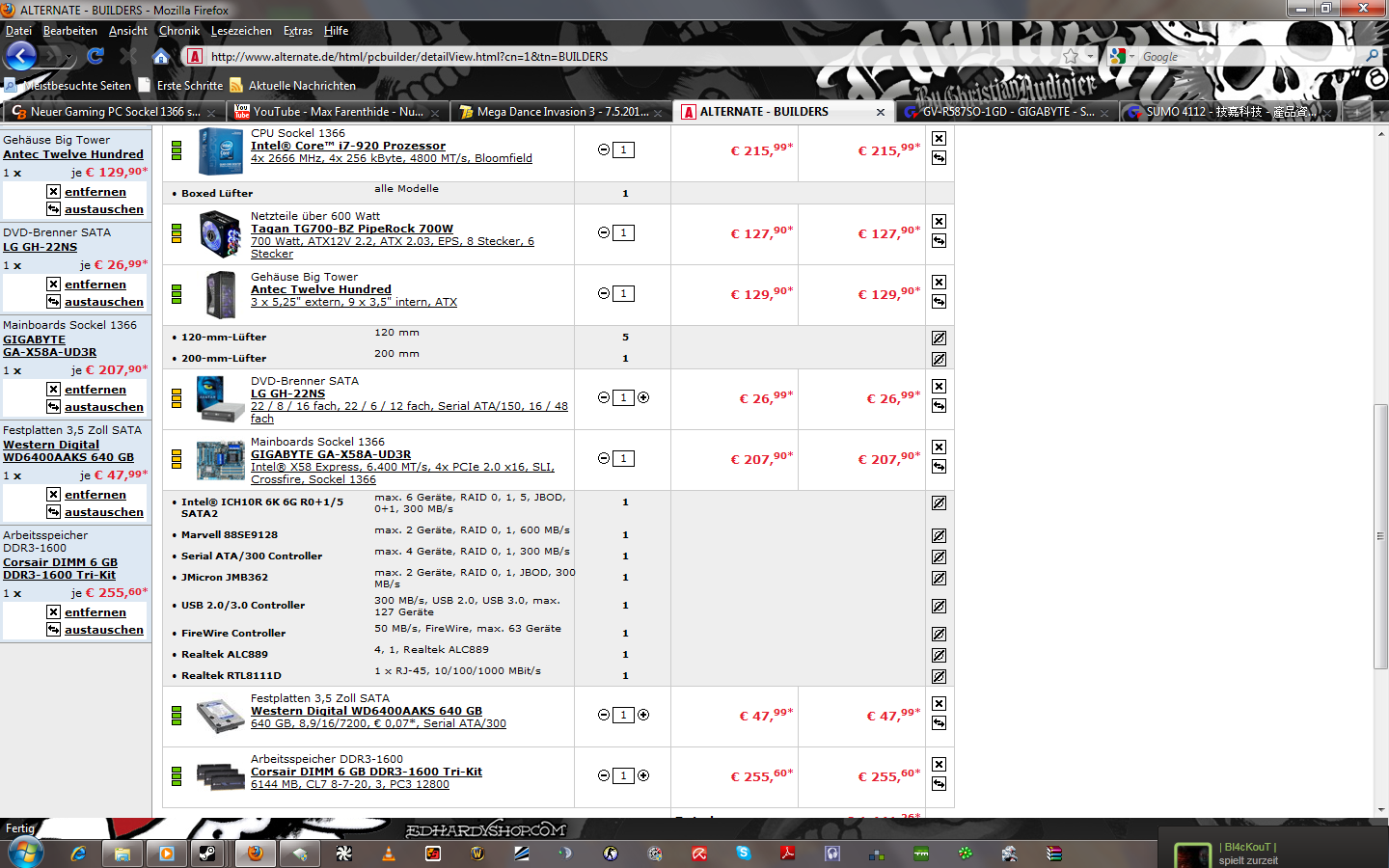Open Skype from the taskbar
The width and height of the screenshot is (1389, 868).
pyautogui.click(x=743, y=853)
